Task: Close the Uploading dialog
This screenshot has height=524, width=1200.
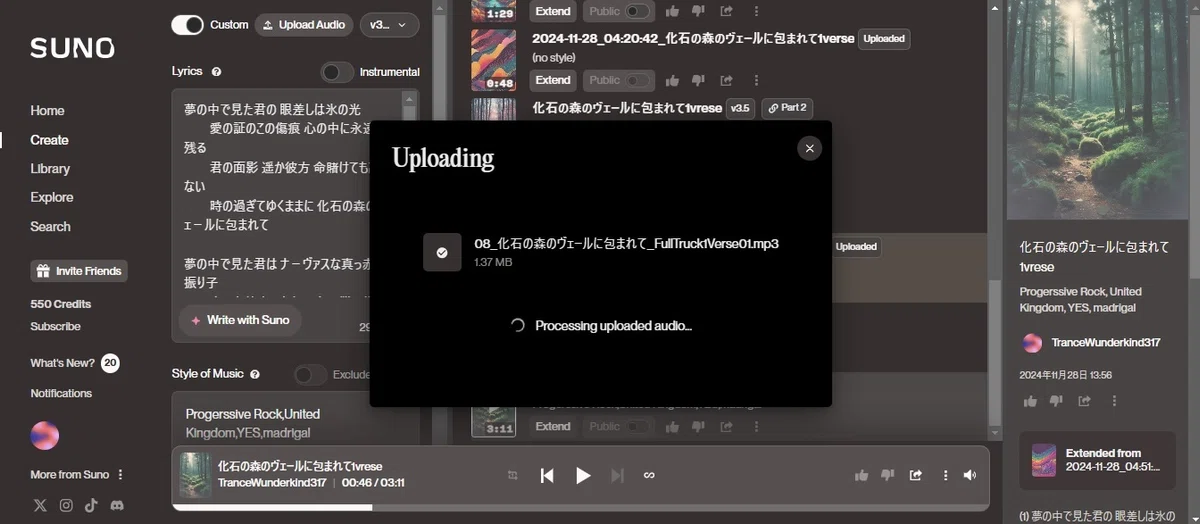Action: [809, 148]
